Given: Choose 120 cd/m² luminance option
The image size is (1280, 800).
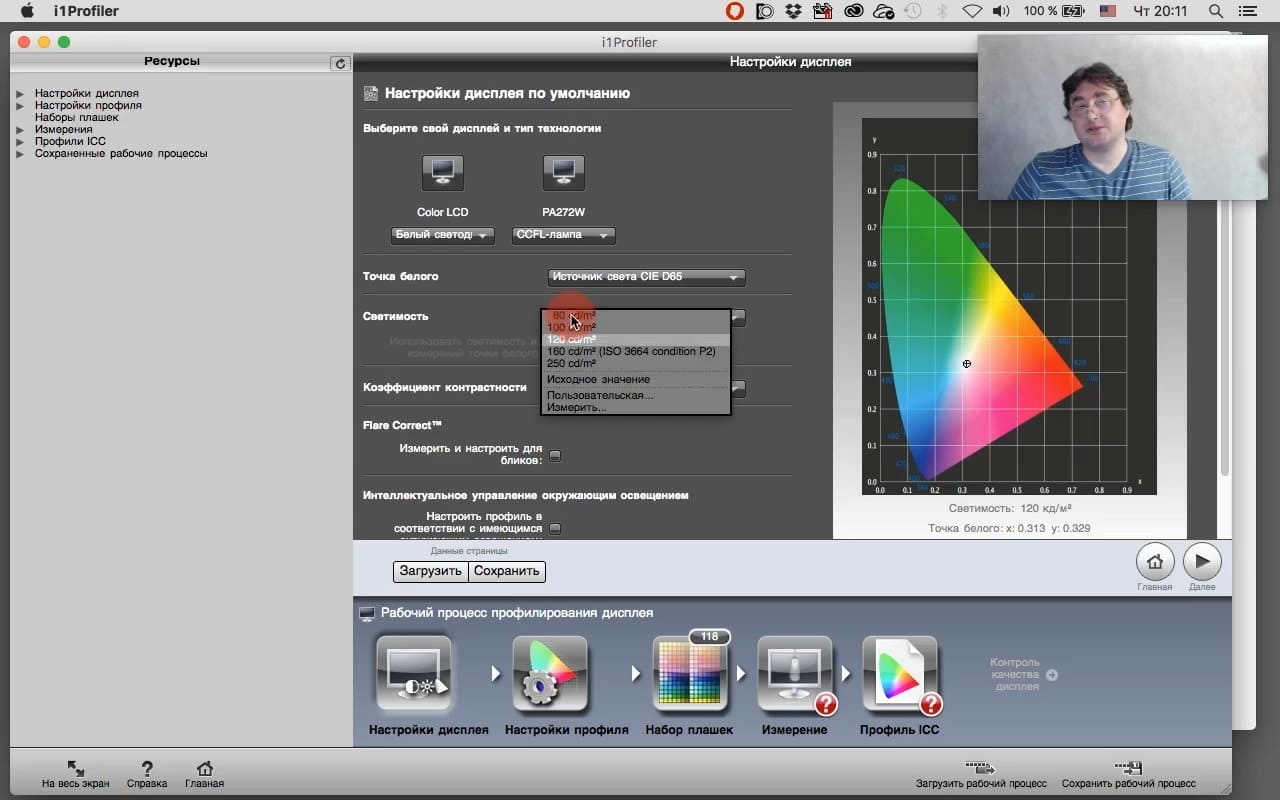Looking at the screenshot, I should (636, 339).
